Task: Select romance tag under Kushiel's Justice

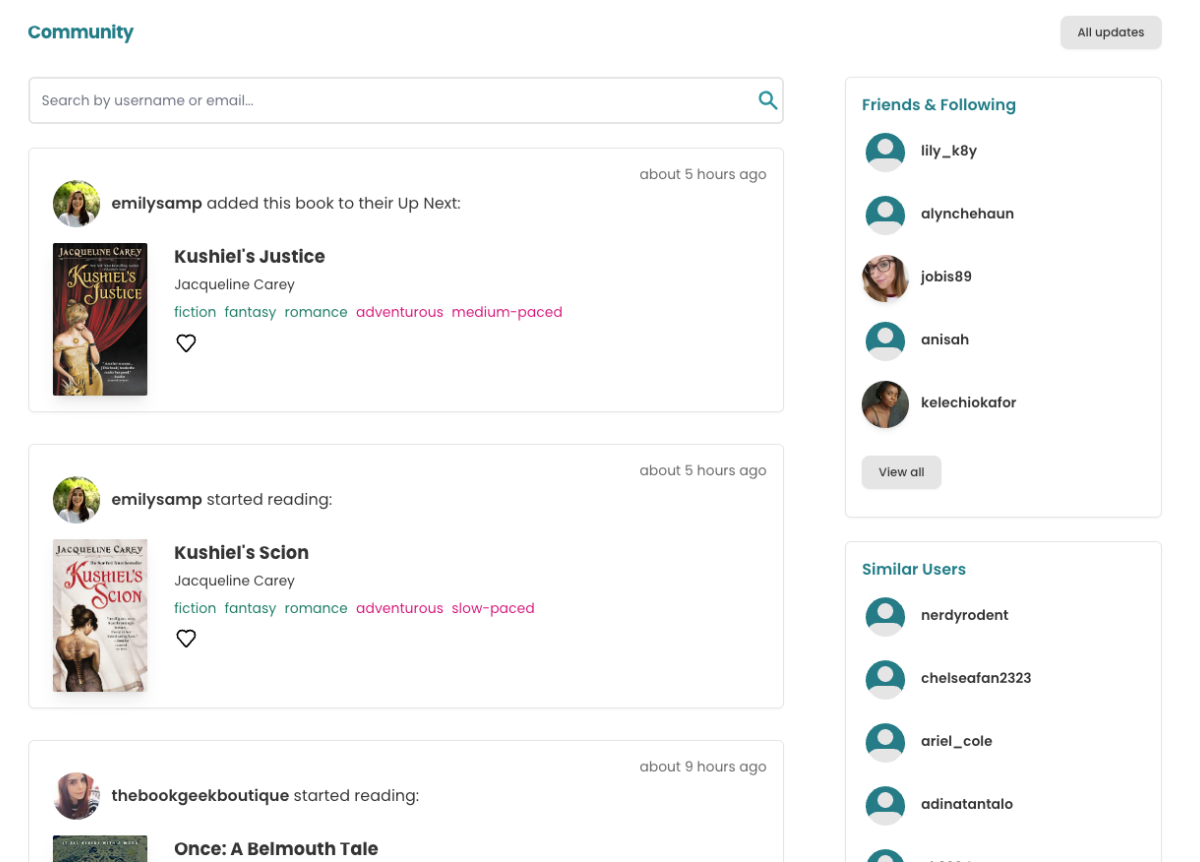Action: 316,312
